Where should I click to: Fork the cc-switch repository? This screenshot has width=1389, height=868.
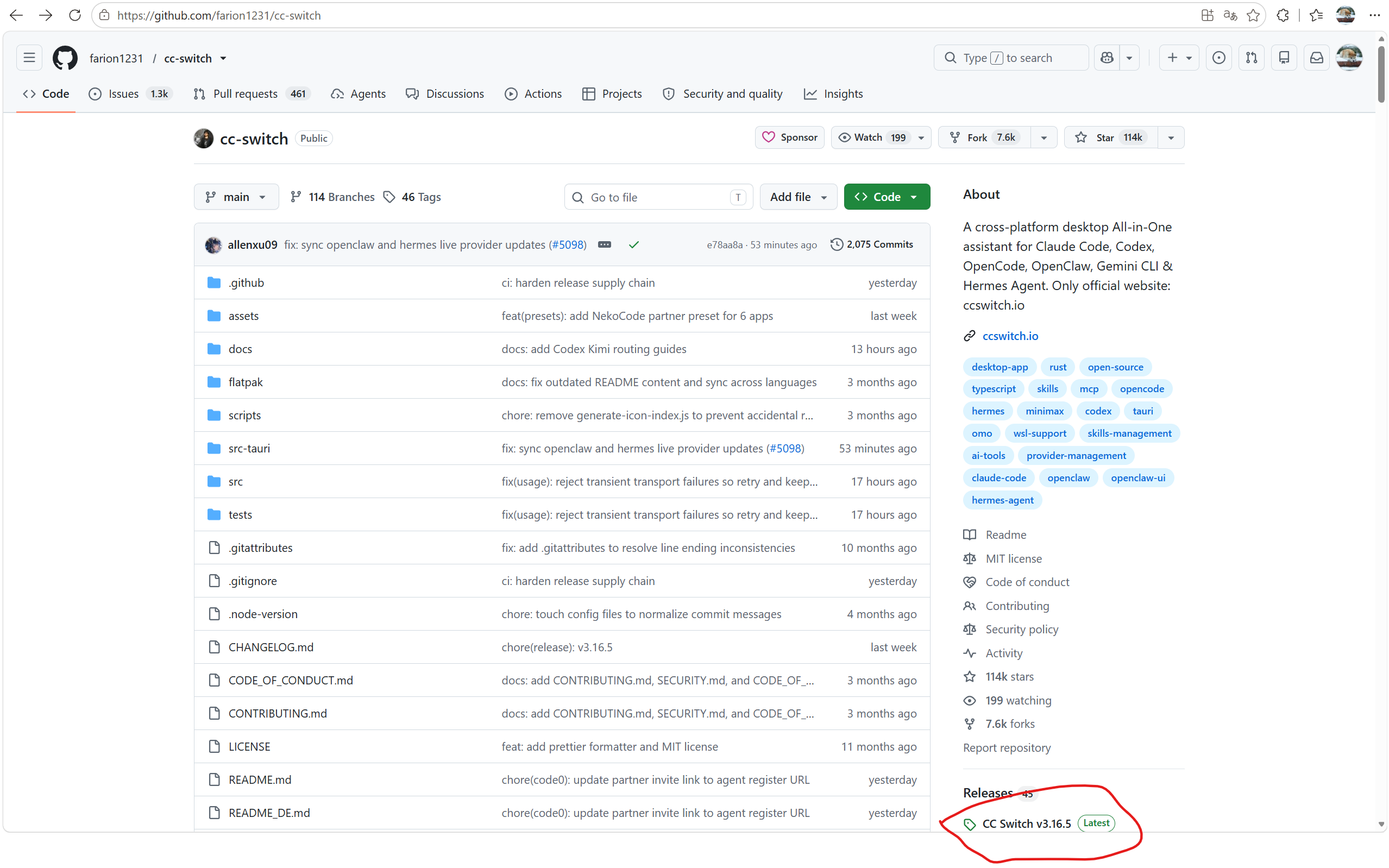tap(985, 137)
